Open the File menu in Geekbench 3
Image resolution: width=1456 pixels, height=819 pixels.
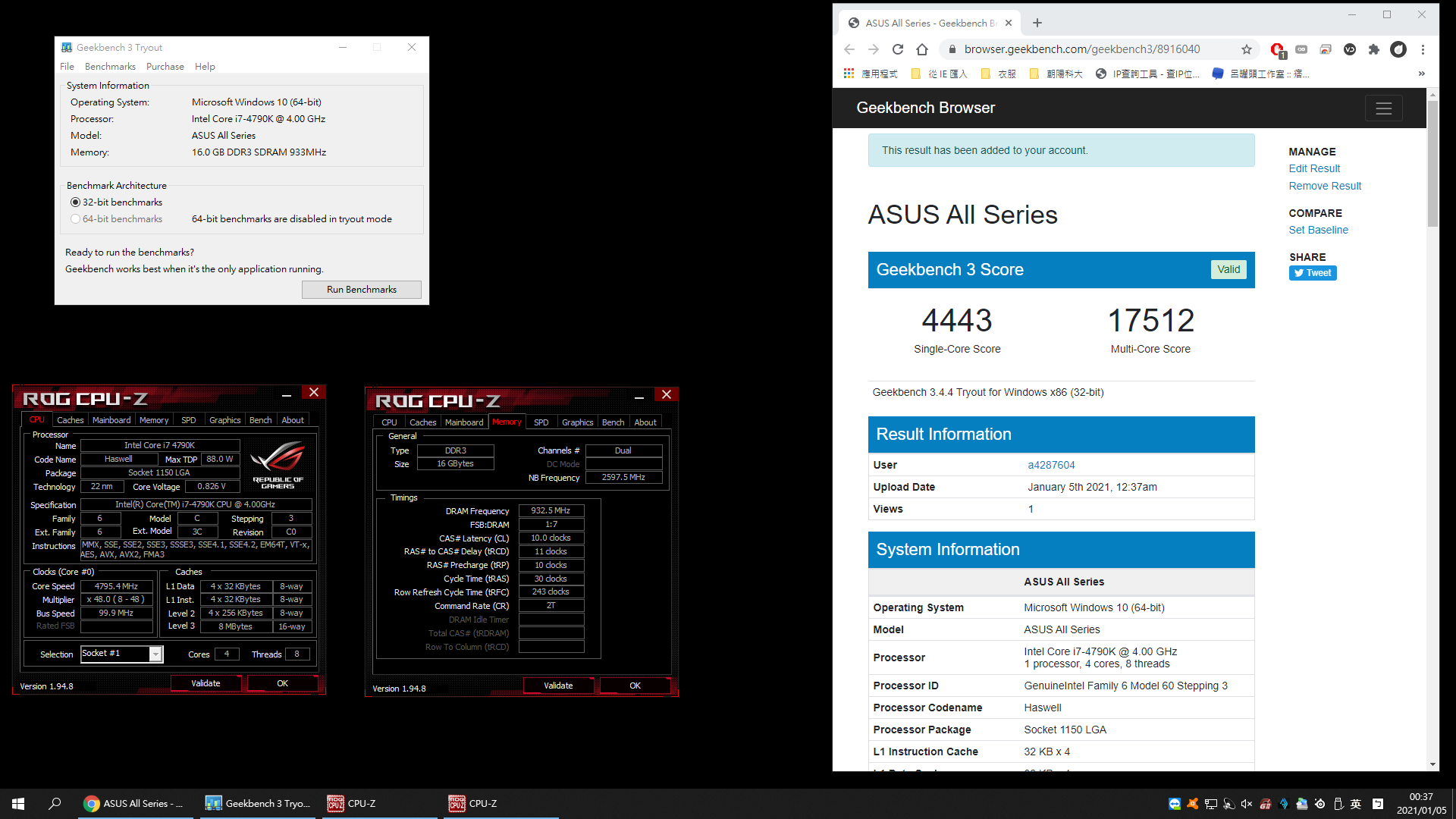pyautogui.click(x=67, y=67)
